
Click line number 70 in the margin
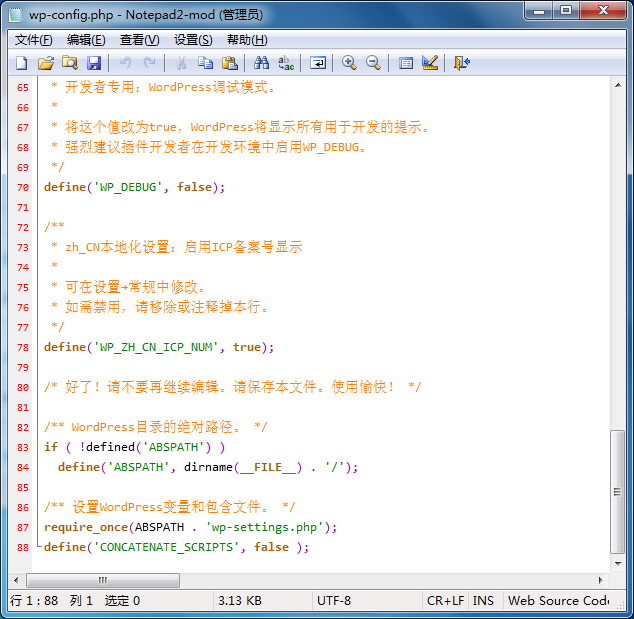click(23, 188)
